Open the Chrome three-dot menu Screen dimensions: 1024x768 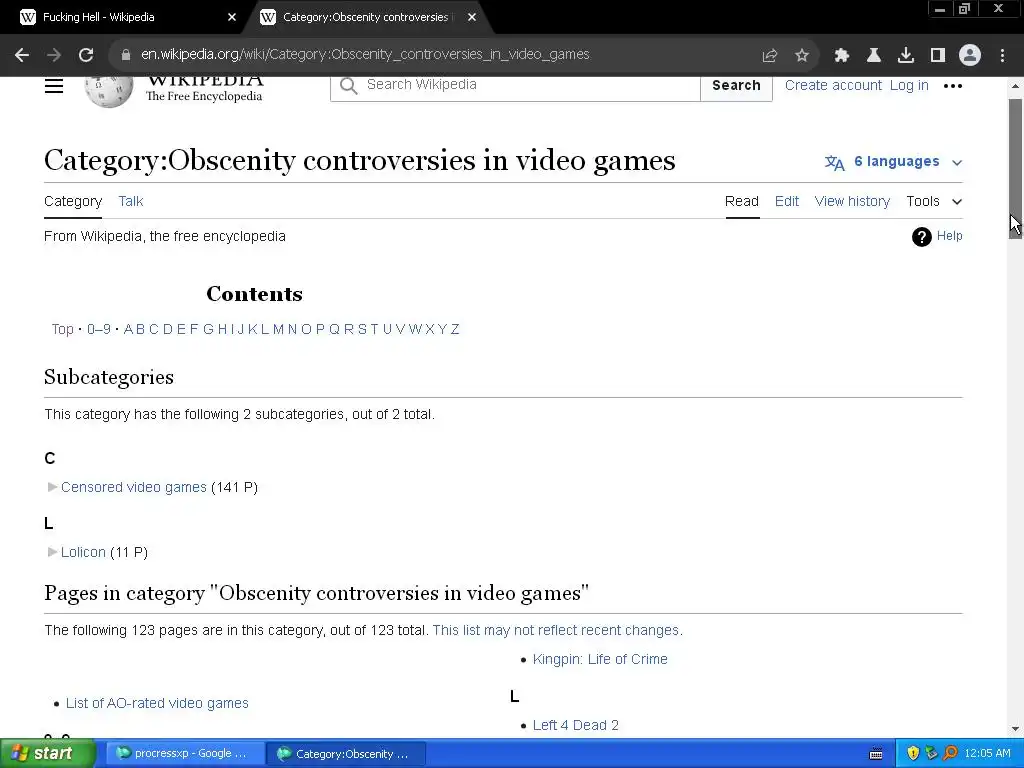(x=1002, y=55)
